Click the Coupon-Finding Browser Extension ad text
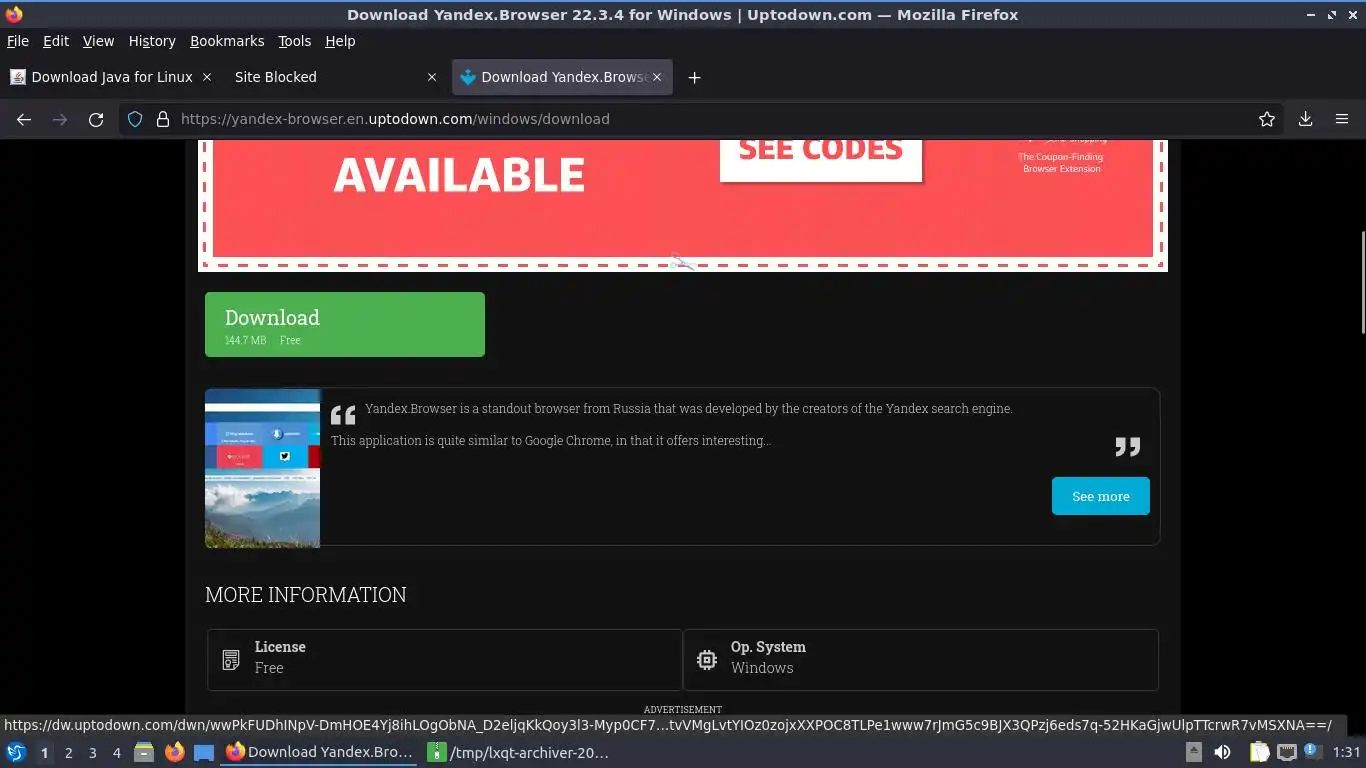 tap(1061, 163)
